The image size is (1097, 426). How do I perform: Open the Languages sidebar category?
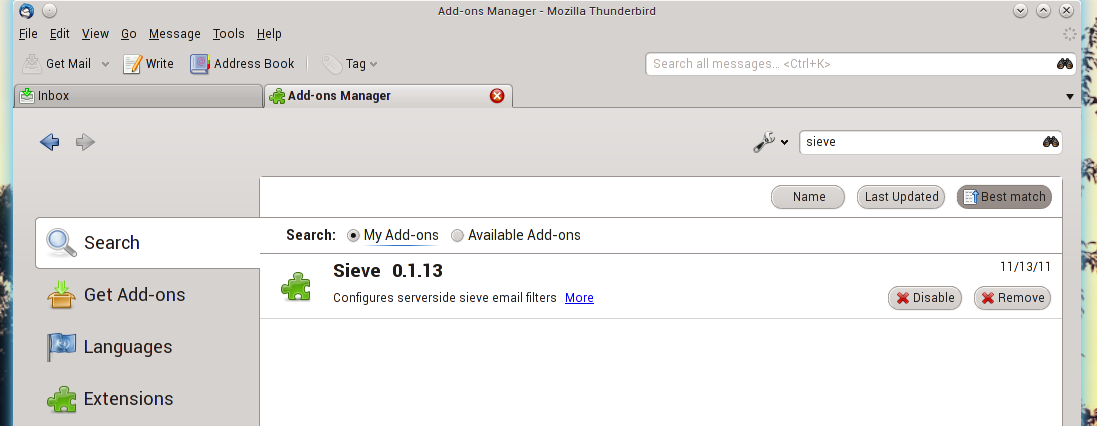coord(127,347)
